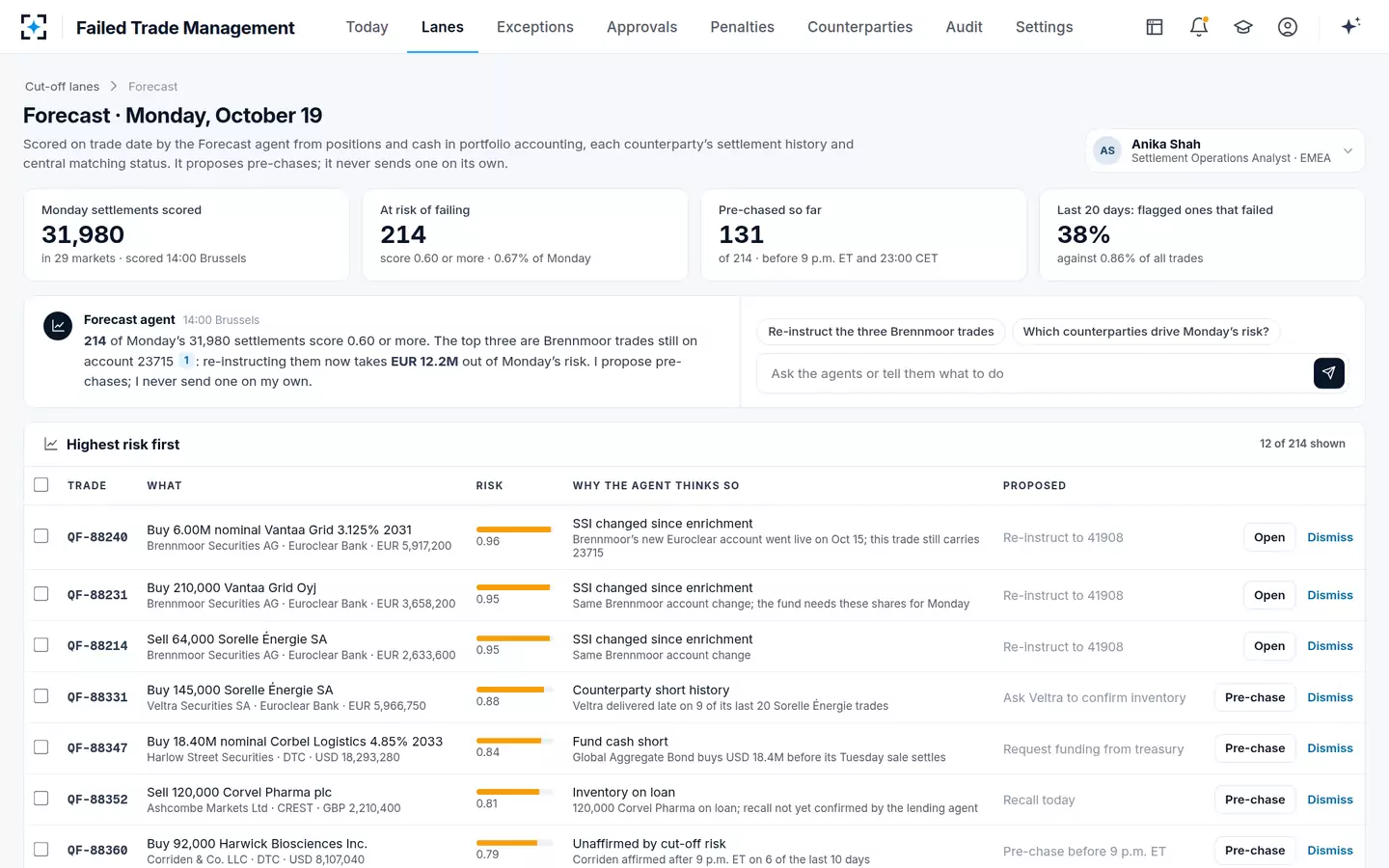Switch to the Today tab
1389x868 pixels.
368,27
